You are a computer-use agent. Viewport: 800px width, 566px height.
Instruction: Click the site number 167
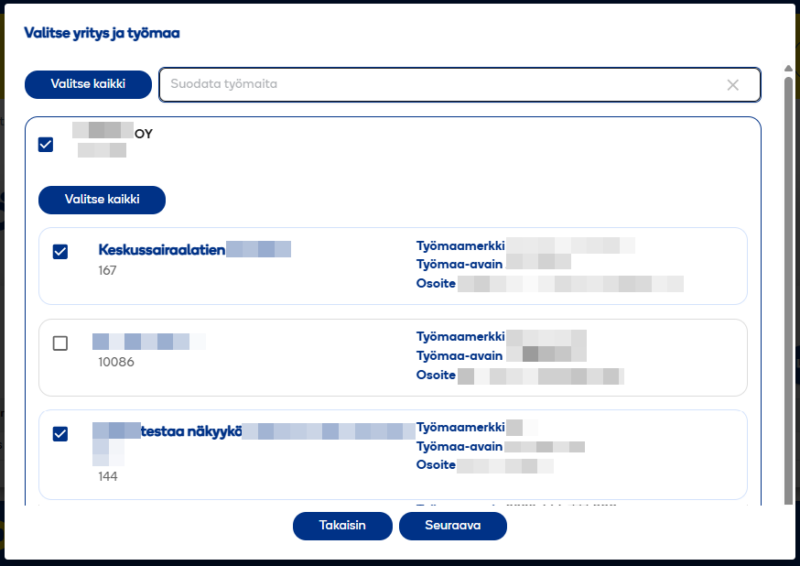[x=108, y=271]
